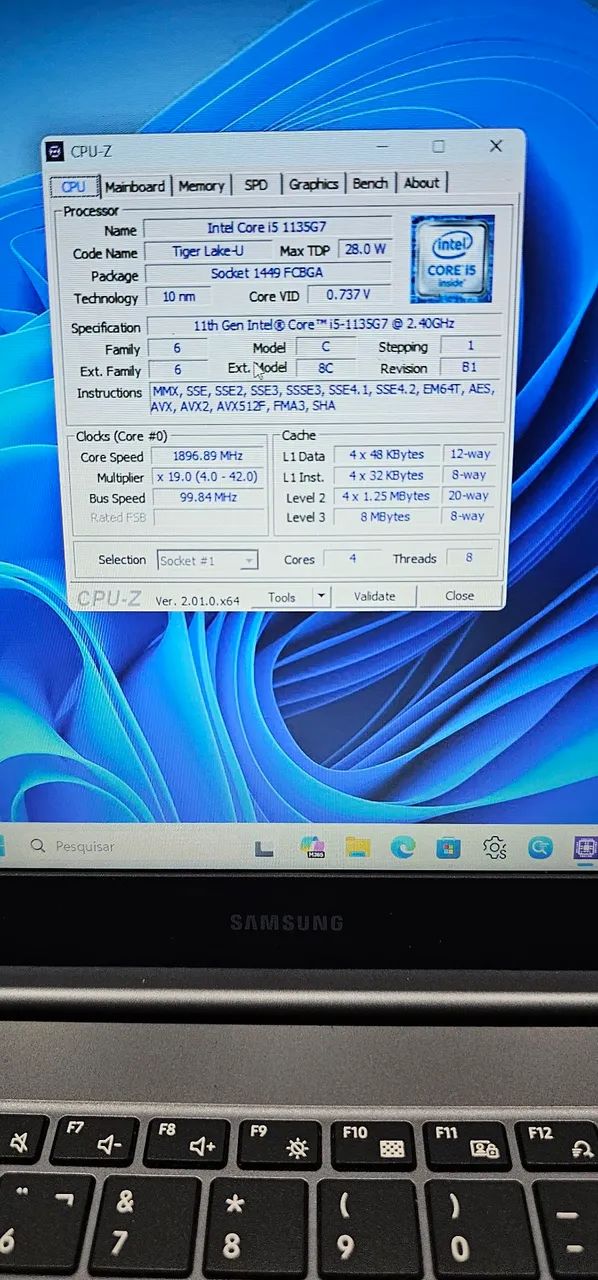Click the Stepping value 1

pyautogui.click(x=470, y=345)
